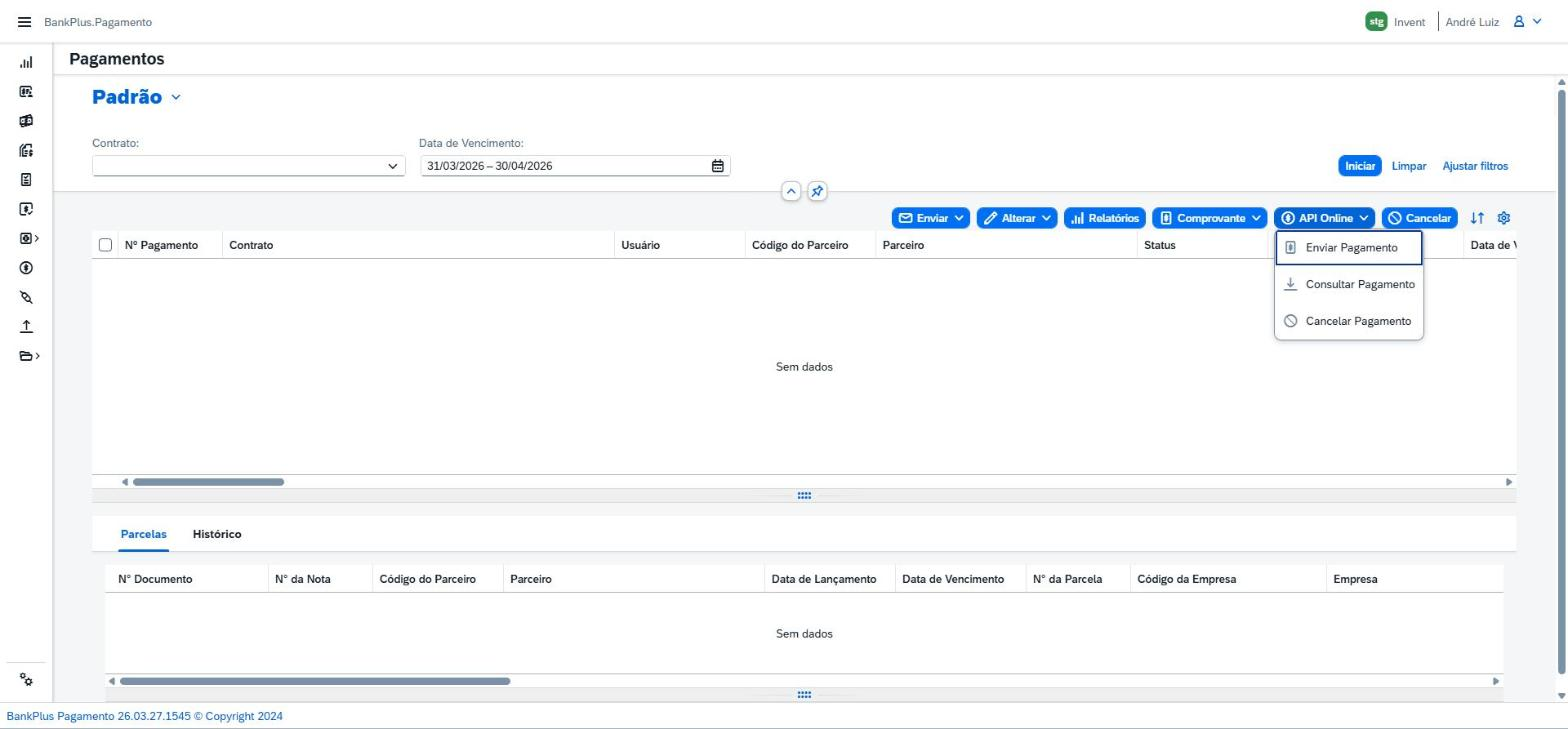Click the Limpar link
This screenshot has height=729, width=1568.
click(1408, 166)
